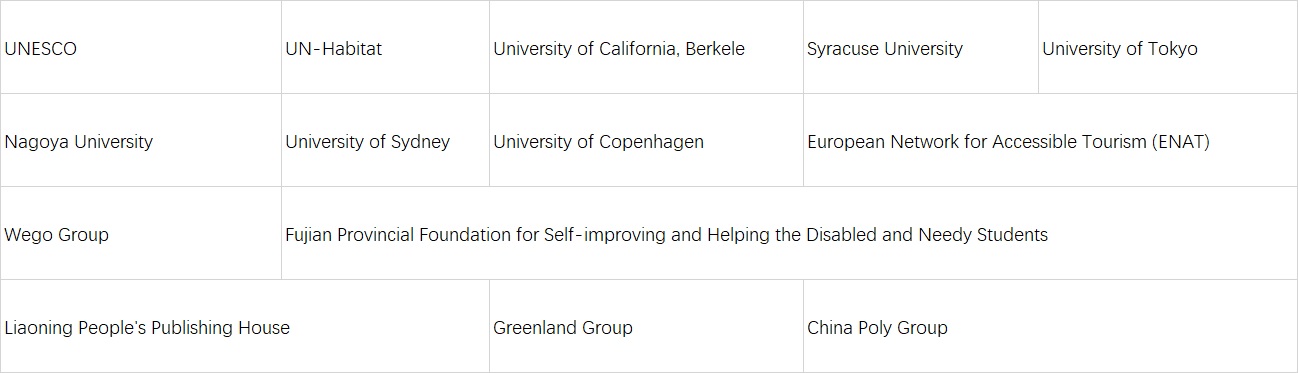Viewport: 1298px width, 373px height.
Task: Click University of California, Berkele text
Action: [x=619, y=49]
